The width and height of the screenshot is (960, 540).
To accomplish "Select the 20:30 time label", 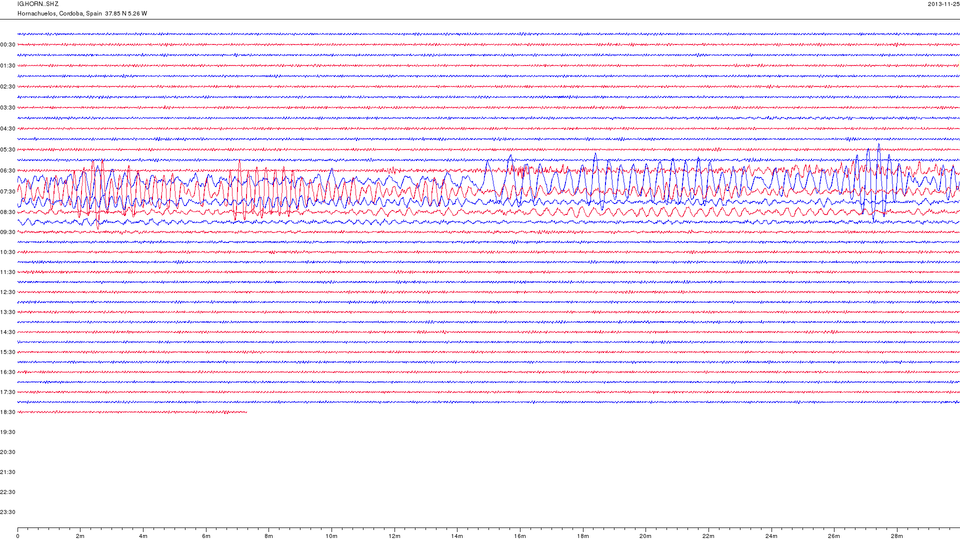I will pyautogui.click(x=8, y=452).
